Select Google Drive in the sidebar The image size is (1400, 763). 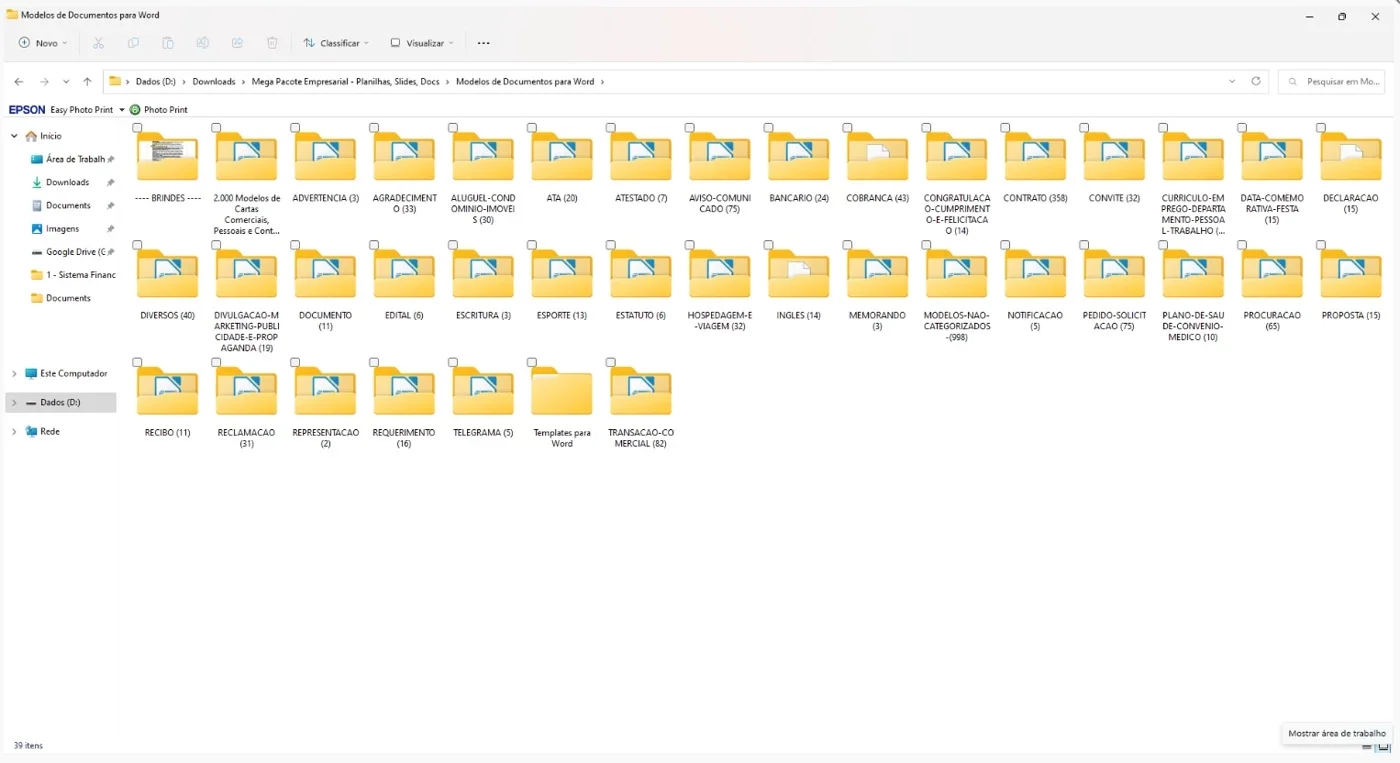(x=72, y=252)
